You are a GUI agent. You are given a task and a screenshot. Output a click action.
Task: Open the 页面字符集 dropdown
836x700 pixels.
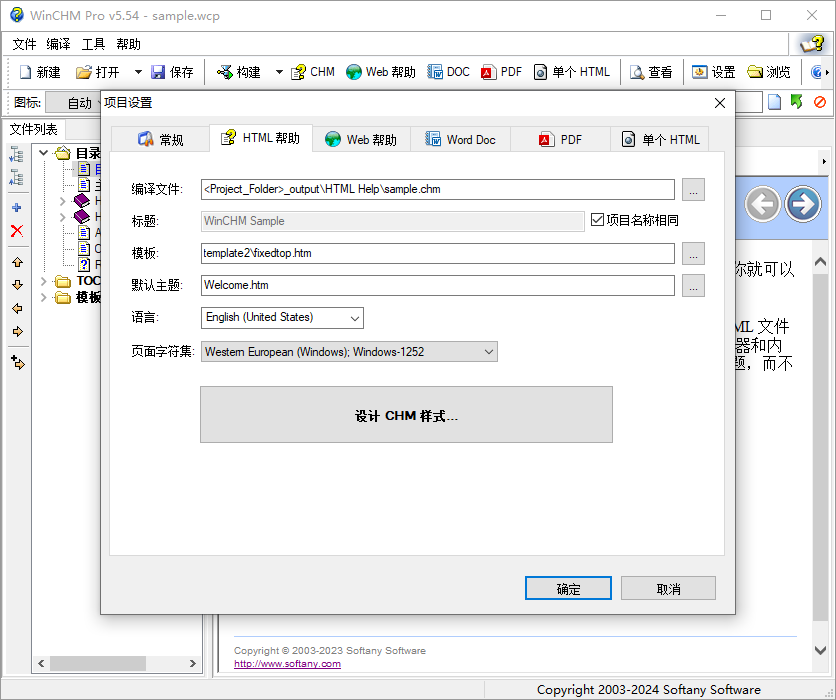tap(349, 352)
